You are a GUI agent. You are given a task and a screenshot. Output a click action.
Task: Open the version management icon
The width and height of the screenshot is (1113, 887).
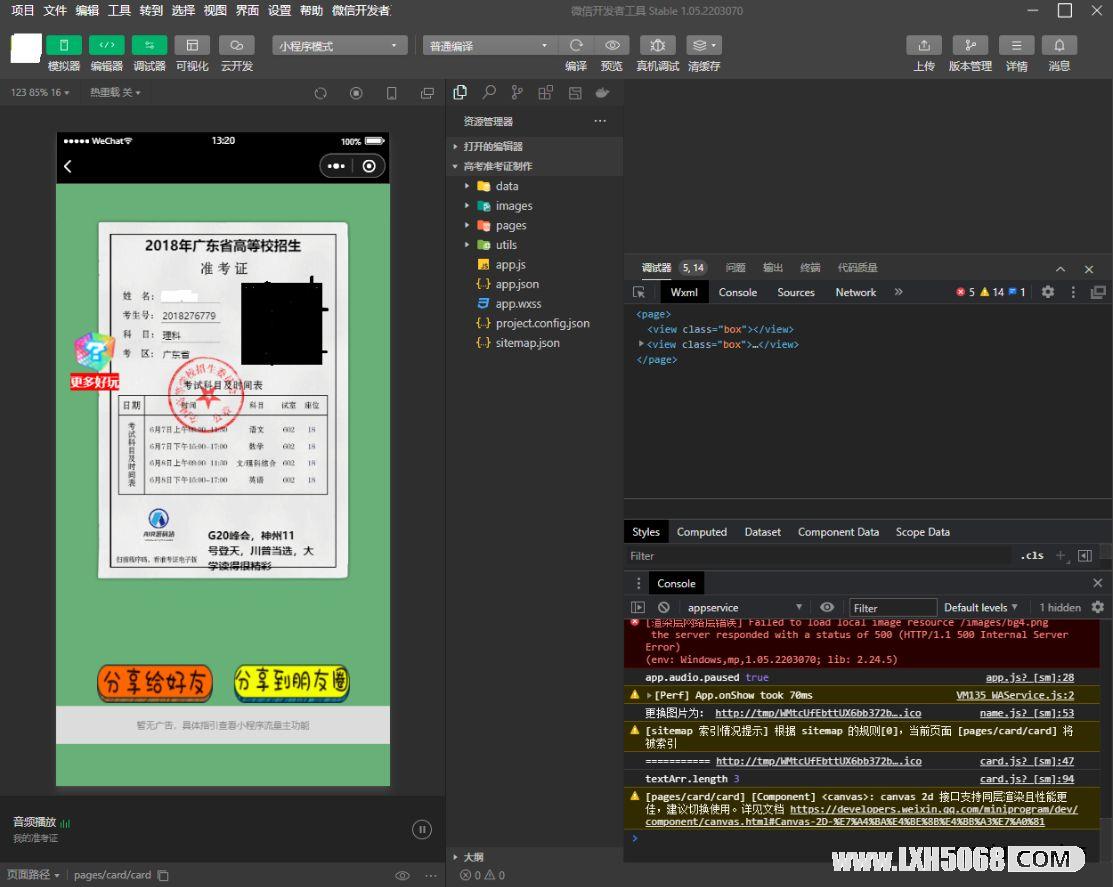[x=970, y=45]
